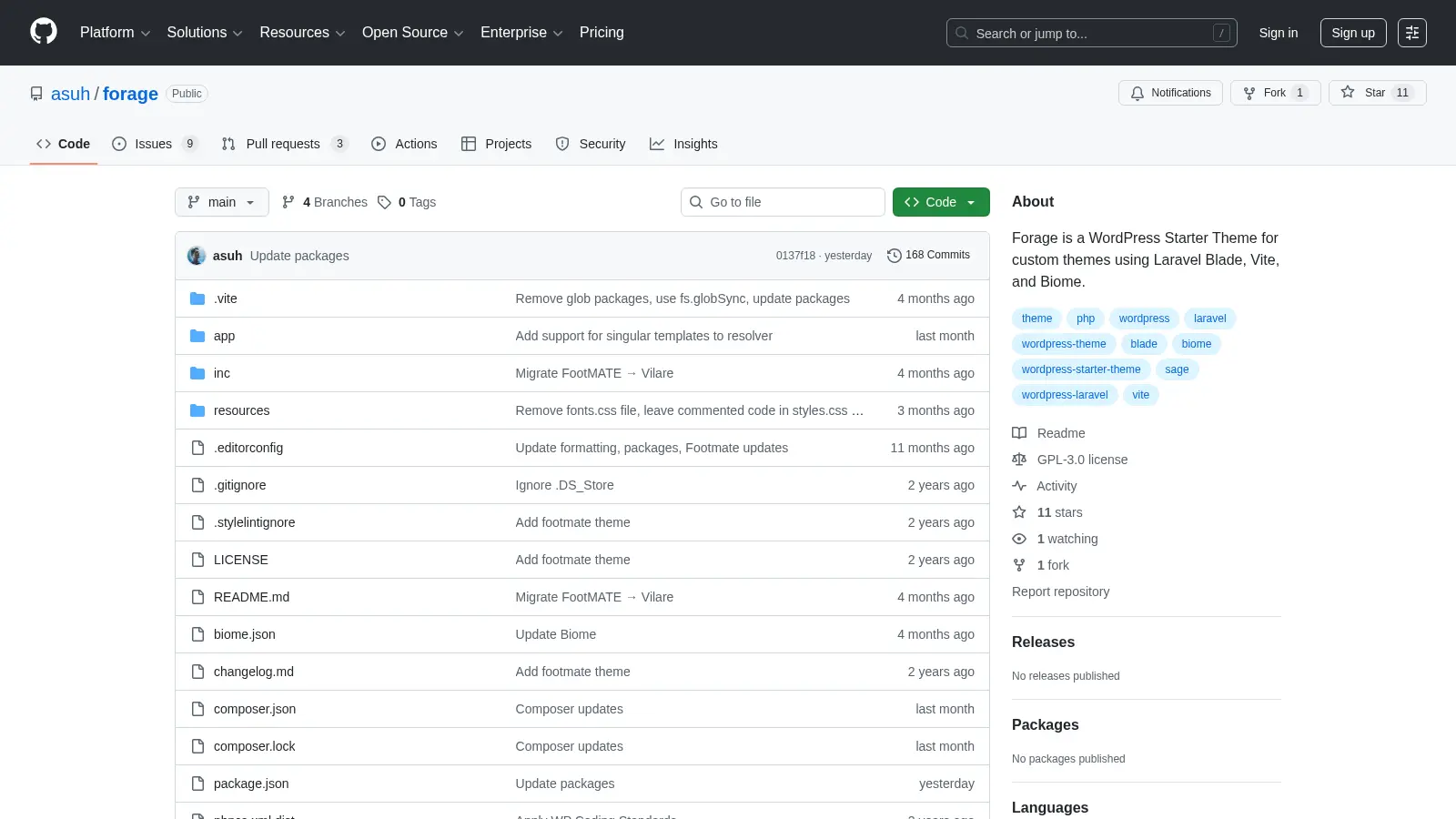Focus the Search or jump to field
This screenshot has width=1456, height=819.
pos(1092,33)
